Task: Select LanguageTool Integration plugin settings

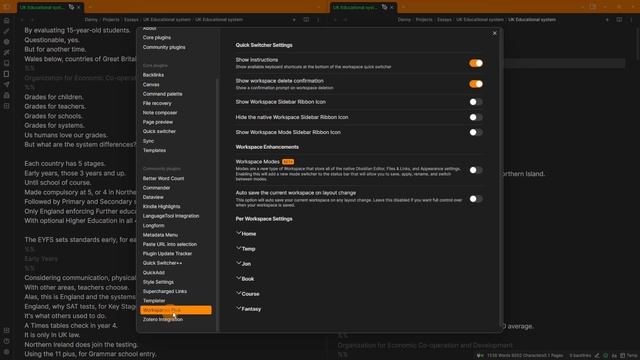Action: 171,216
